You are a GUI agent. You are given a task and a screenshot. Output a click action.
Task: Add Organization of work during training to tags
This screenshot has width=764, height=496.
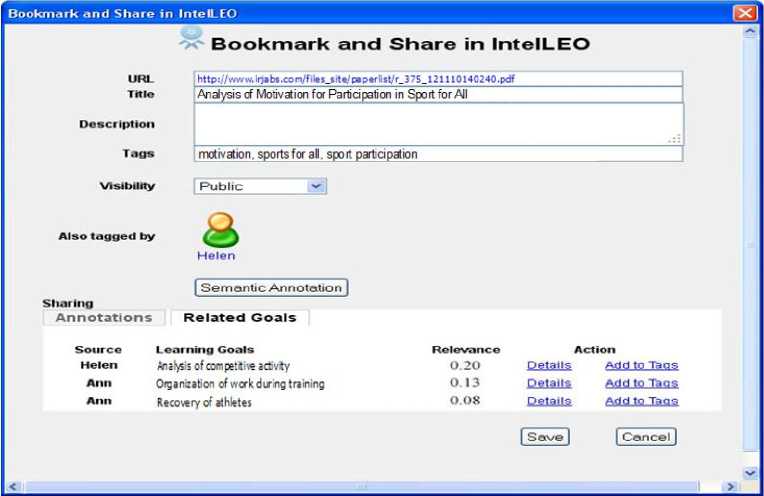(x=642, y=383)
